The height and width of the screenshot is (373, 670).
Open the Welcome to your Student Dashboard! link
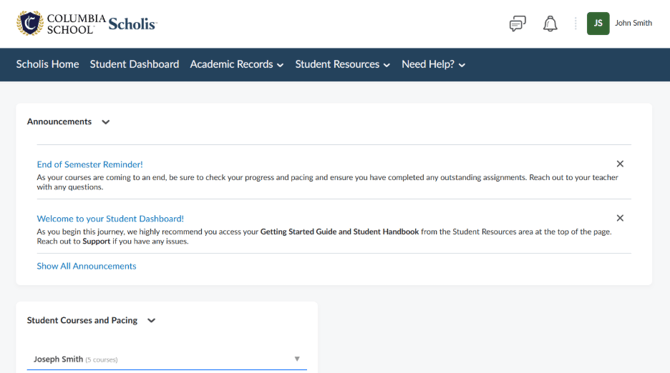[x=110, y=219]
